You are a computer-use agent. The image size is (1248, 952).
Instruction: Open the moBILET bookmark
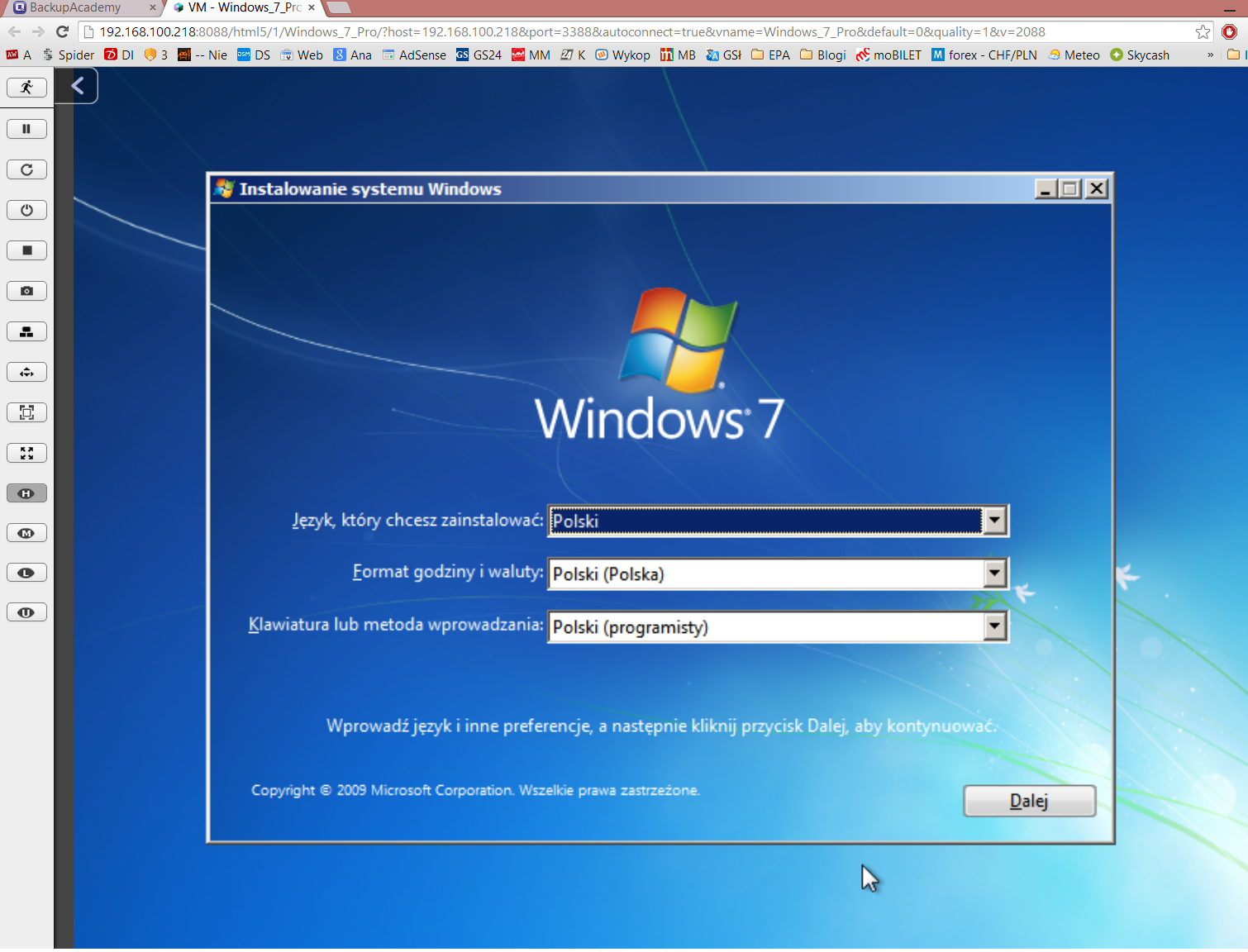888,55
